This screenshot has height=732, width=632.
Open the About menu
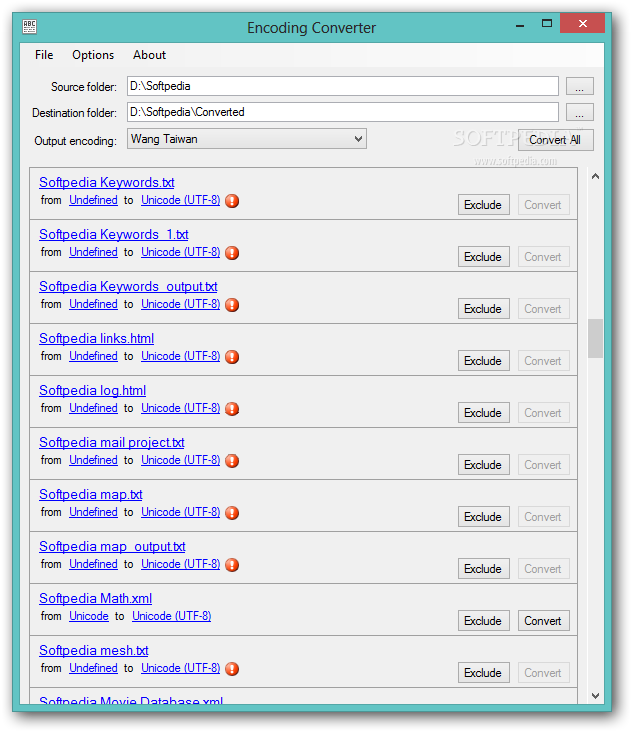tap(149, 55)
